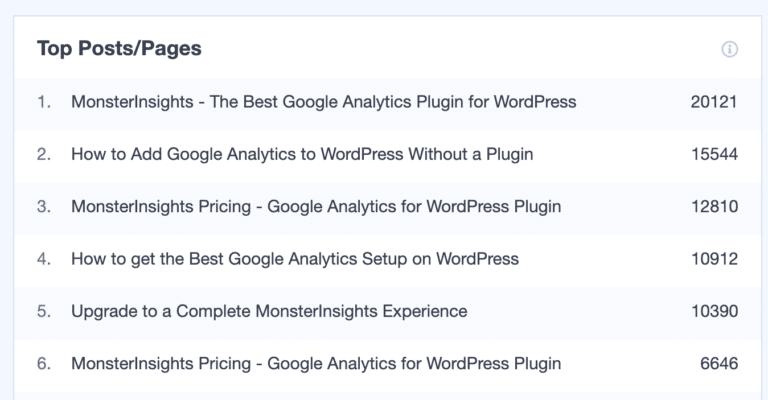Open the Add Google Analytics Without a Plugin post
This screenshot has height=400, width=768.
(x=301, y=154)
